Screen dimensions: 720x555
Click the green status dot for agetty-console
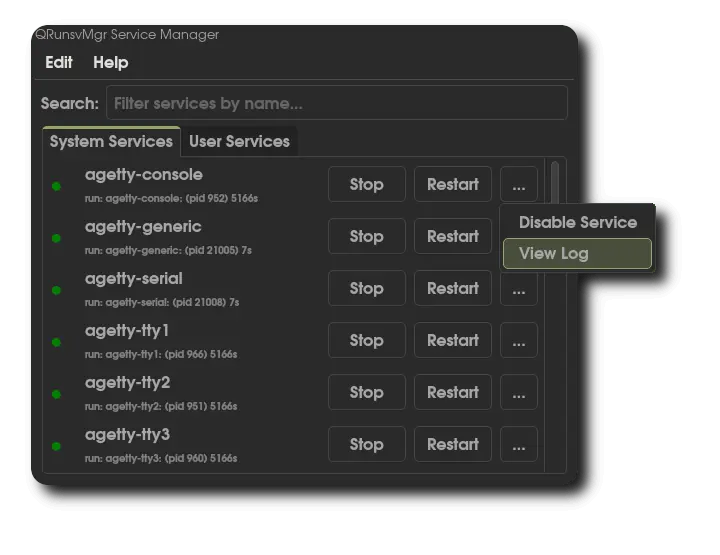coord(57,185)
